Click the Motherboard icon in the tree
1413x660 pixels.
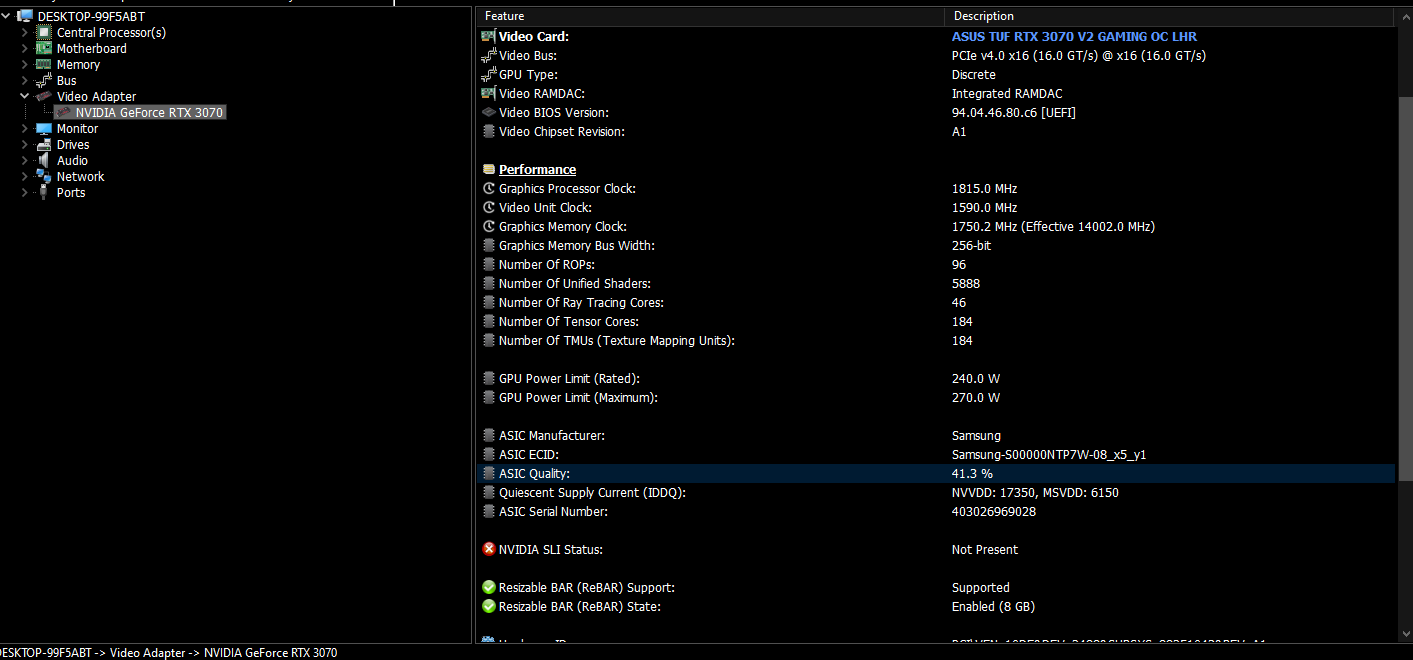tap(44, 48)
